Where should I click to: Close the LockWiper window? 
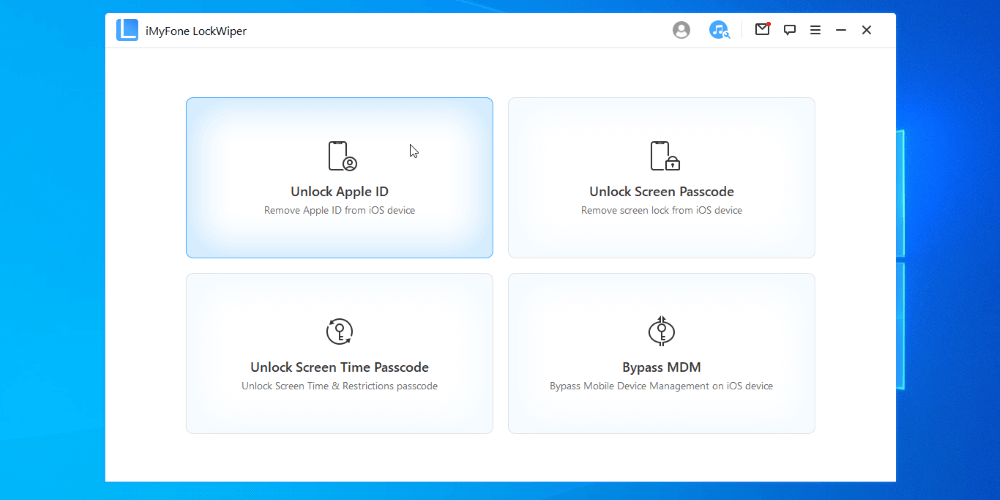[866, 30]
